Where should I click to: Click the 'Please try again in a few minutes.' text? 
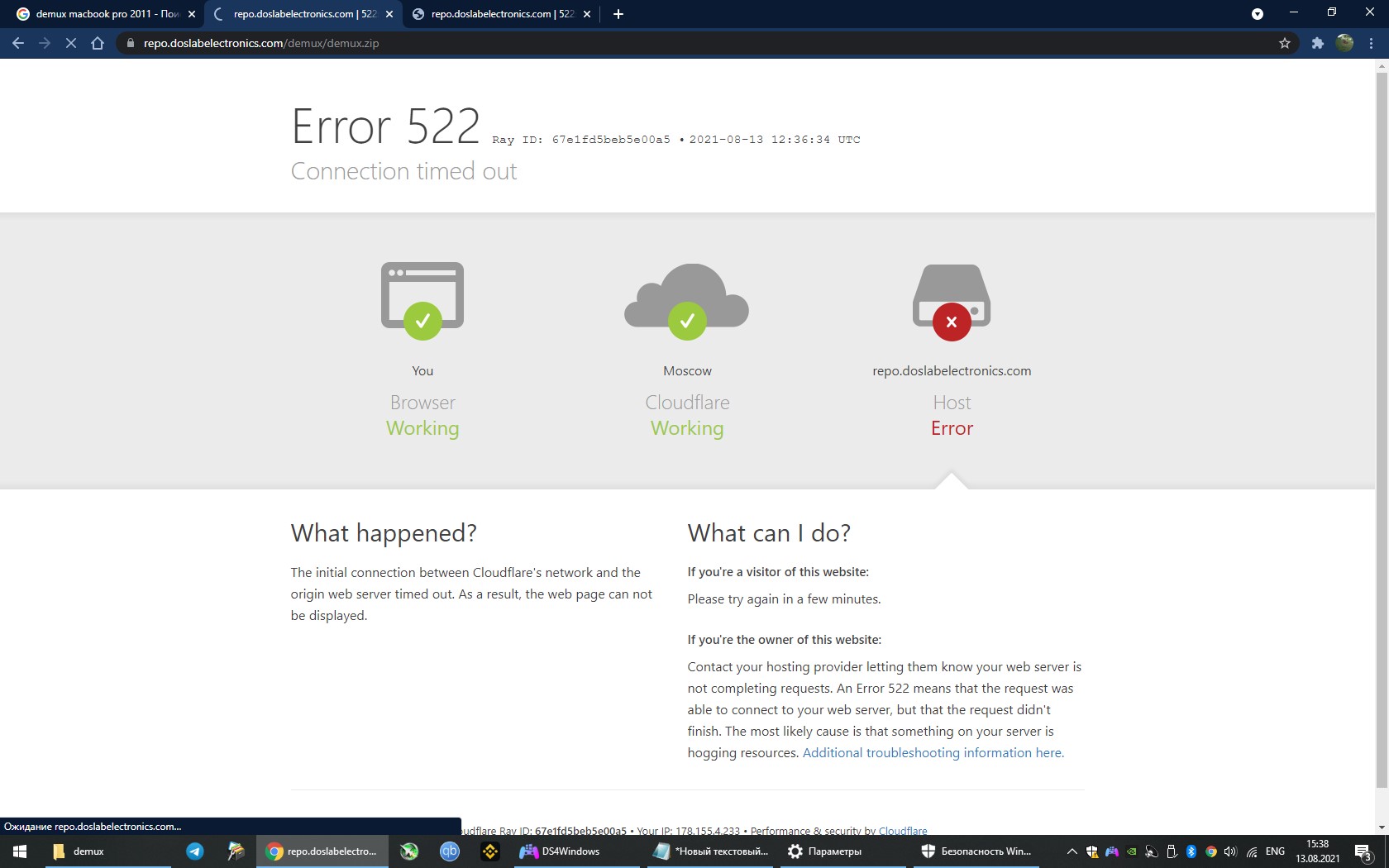(784, 599)
